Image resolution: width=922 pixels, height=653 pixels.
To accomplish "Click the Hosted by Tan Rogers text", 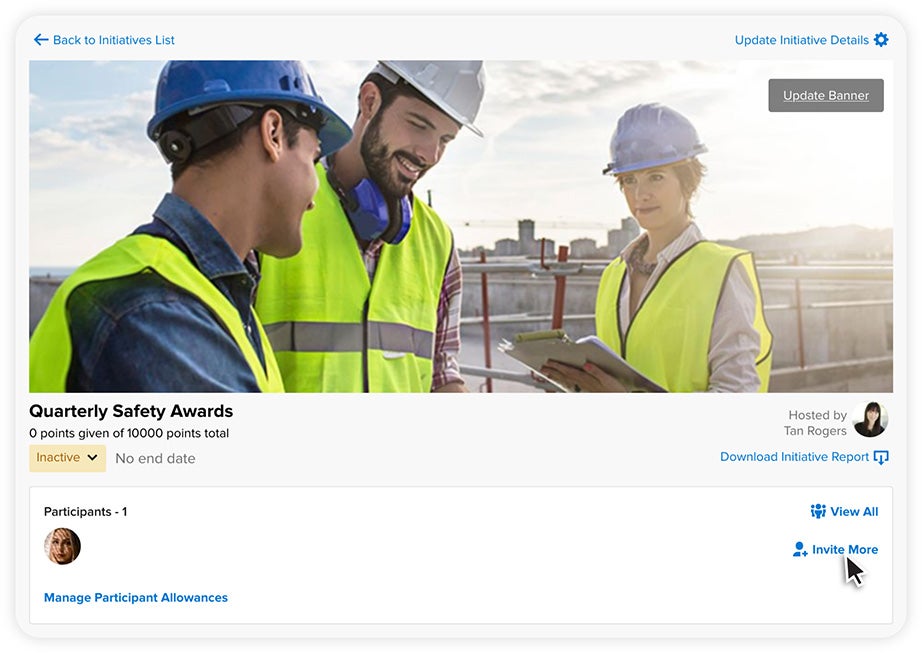I will (815, 423).
